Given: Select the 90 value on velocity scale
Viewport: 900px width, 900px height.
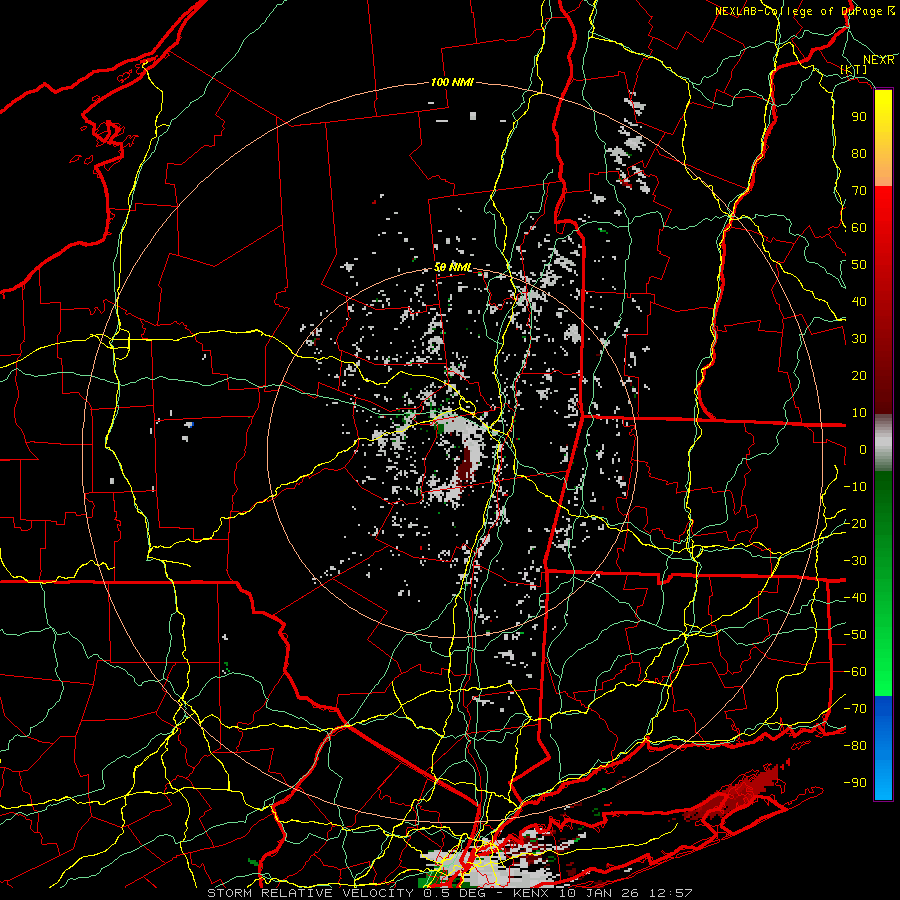Looking at the screenshot, I should pyautogui.click(x=859, y=117).
